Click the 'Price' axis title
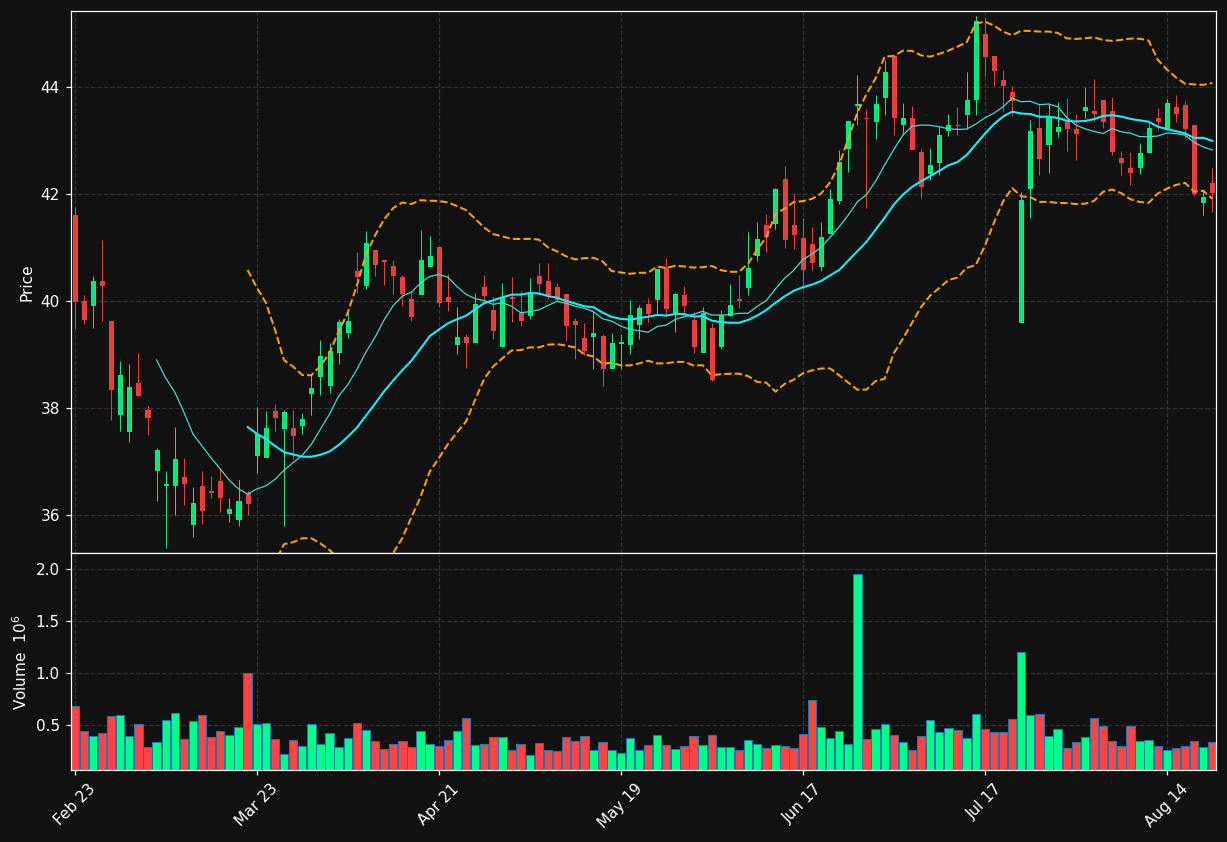Viewport: 1227px width, 842px height. click(27, 283)
